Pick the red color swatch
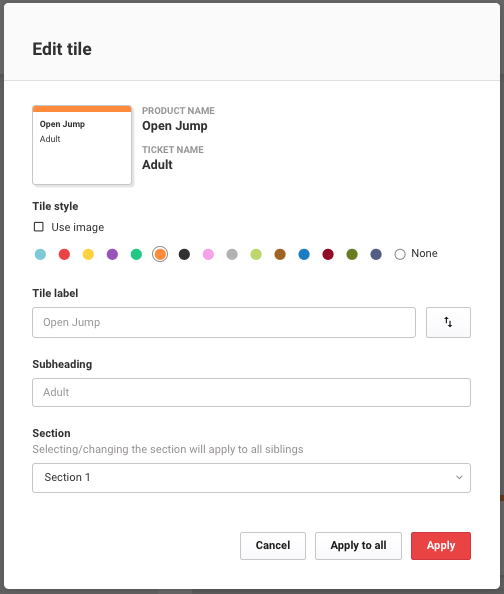The height and width of the screenshot is (594, 504). click(64, 254)
